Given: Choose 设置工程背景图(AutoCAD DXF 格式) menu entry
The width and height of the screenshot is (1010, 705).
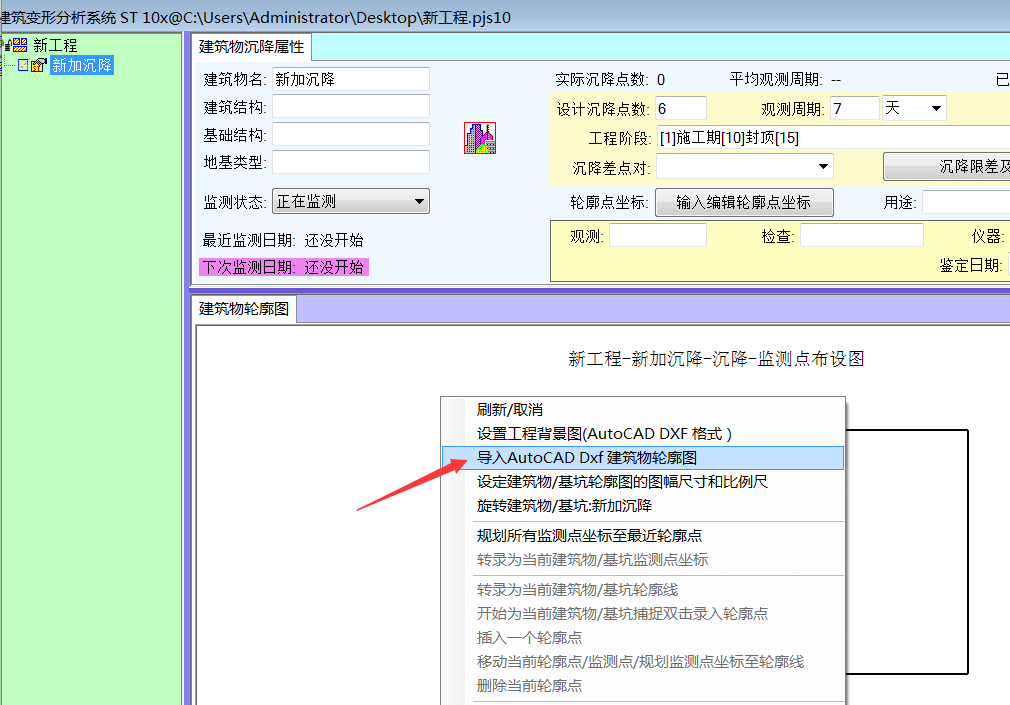Looking at the screenshot, I should click(x=604, y=434).
